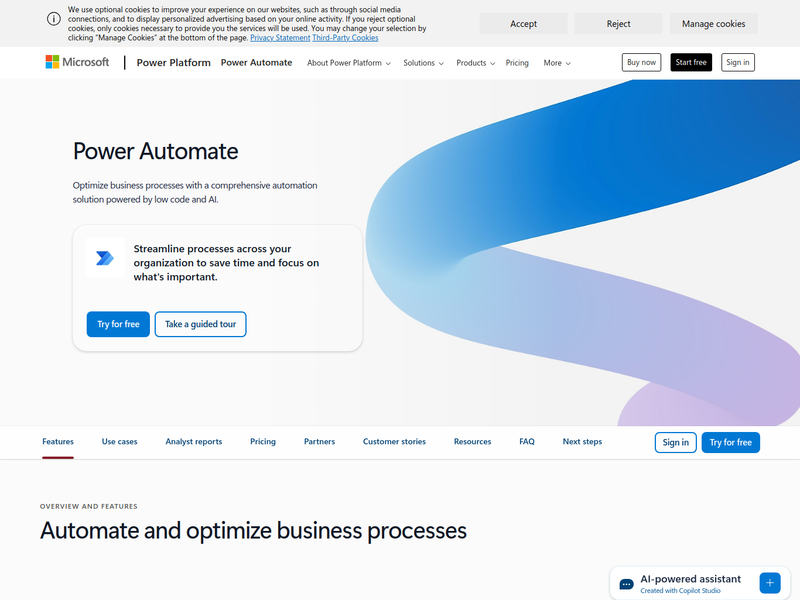
Task: Accept optional cookies
Action: 523,23
